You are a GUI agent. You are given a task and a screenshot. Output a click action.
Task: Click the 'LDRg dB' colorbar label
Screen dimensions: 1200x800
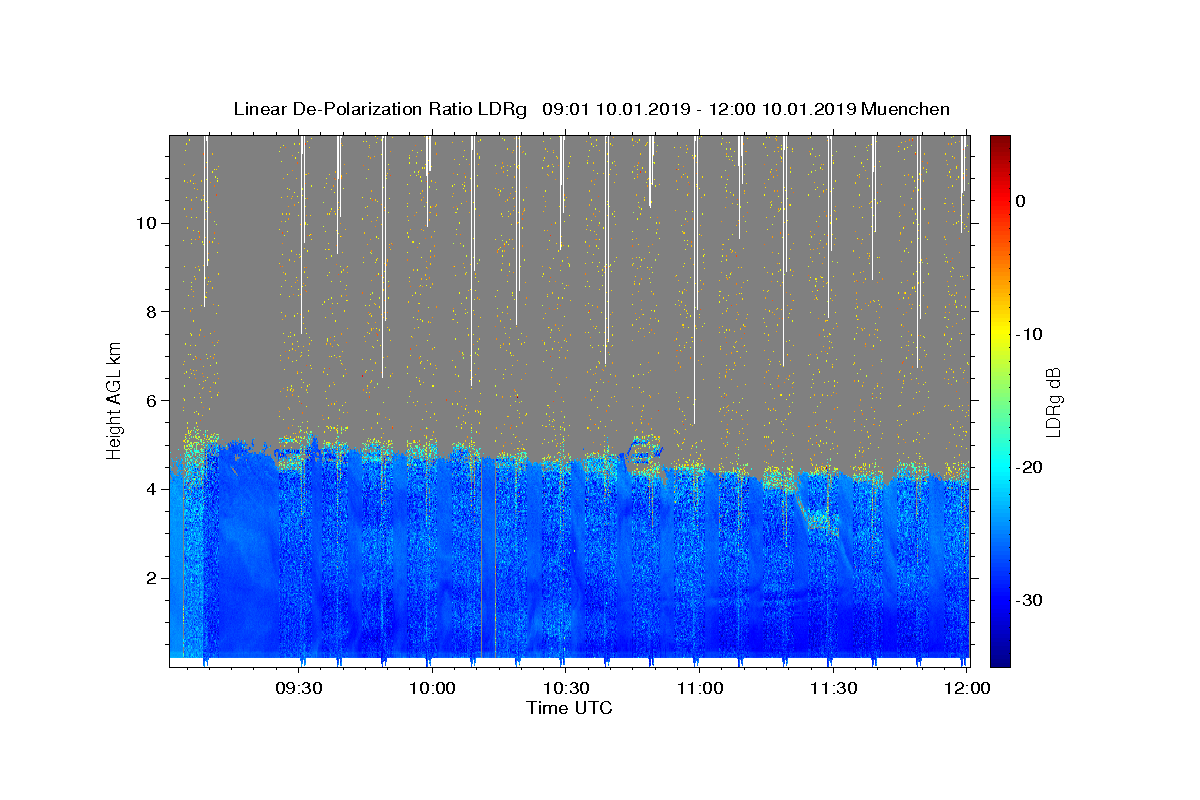(x=1053, y=401)
